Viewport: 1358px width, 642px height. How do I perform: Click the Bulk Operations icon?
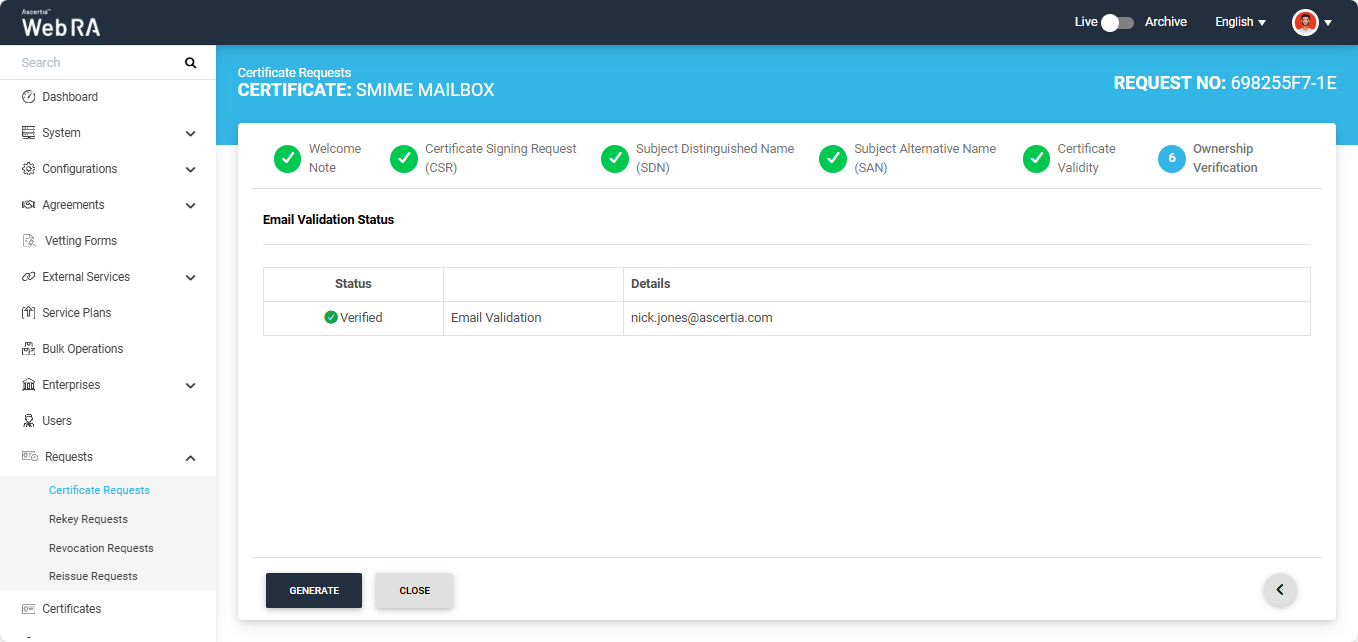pos(29,349)
